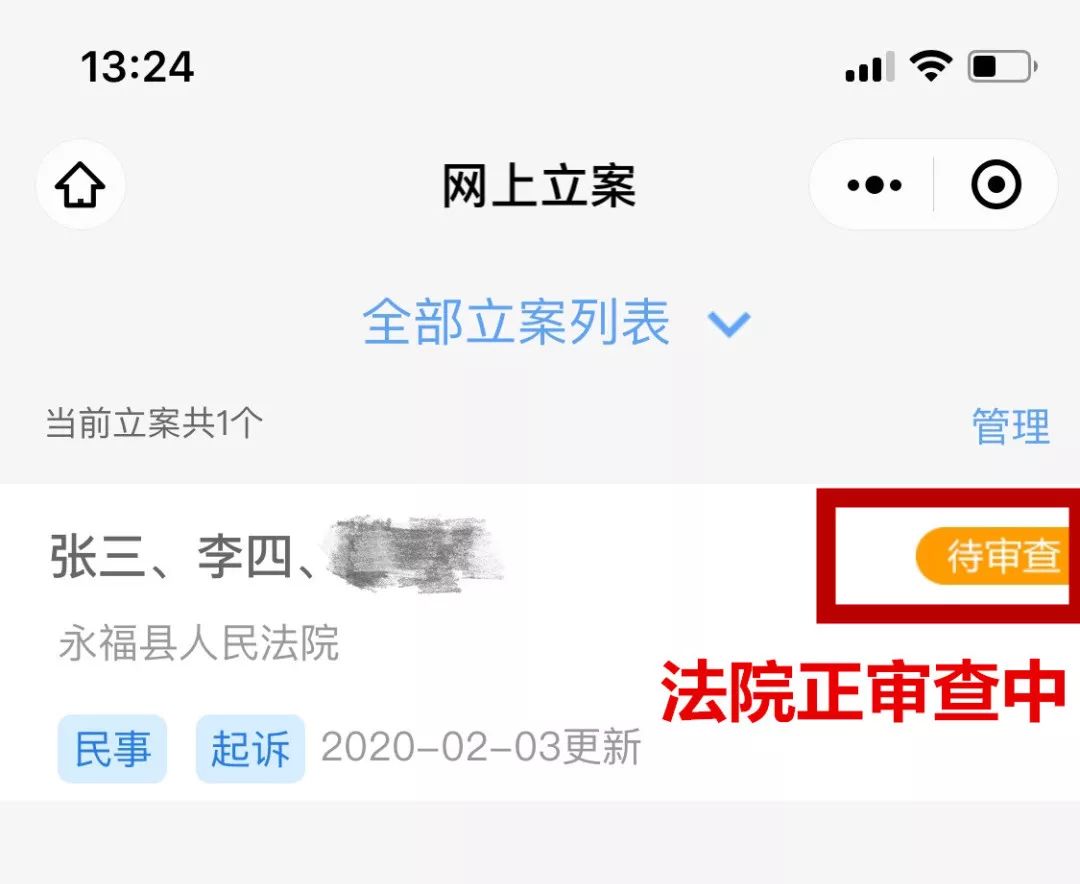1080x884 pixels.
Task: Tap the 2020-02-03更新 date text
Action: 481,748
